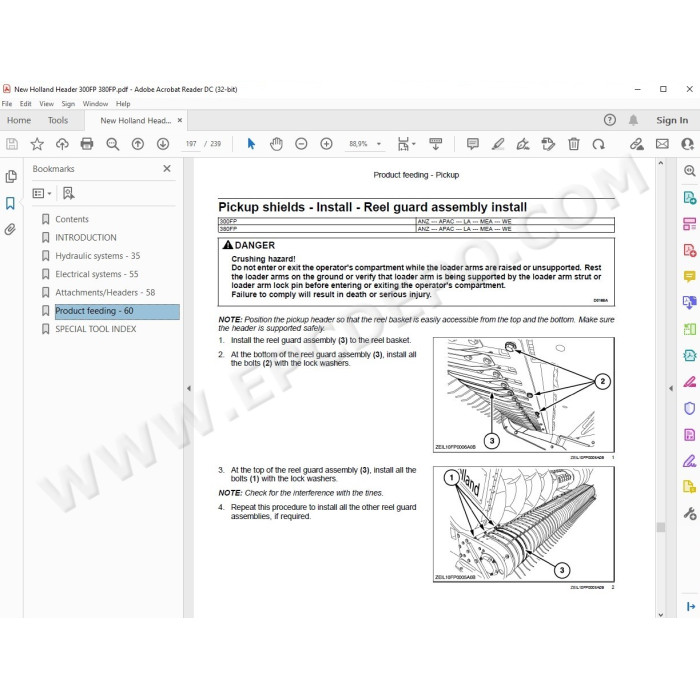Open the INTRODUCTION bookmark
Viewport: 700px width, 700px height.
click(86, 238)
